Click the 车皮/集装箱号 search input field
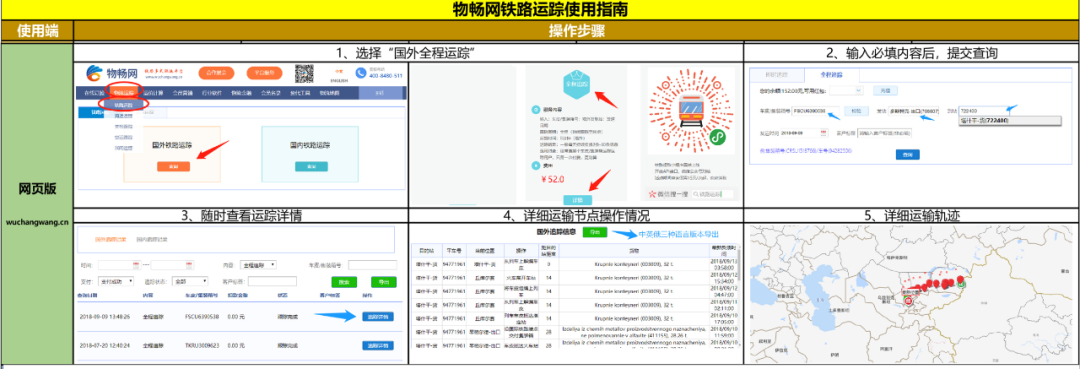The height and width of the screenshot is (369, 1080). [372, 264]
